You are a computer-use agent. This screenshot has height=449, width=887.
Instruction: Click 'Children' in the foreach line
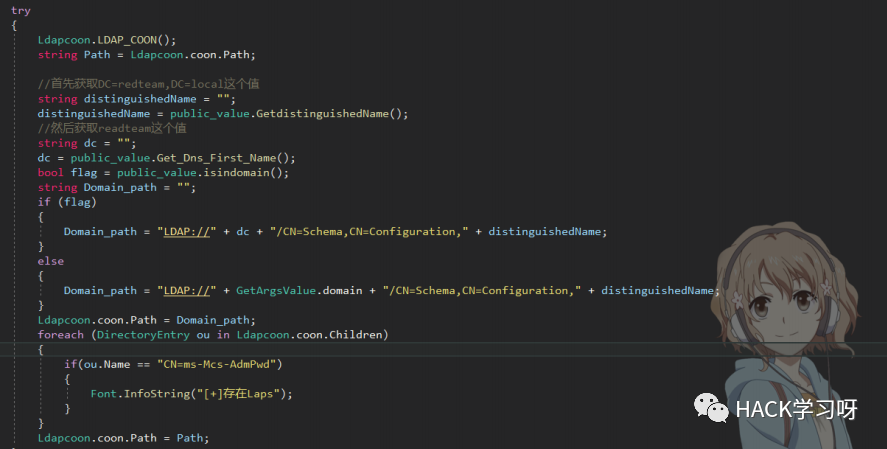(x=356, y=335)
